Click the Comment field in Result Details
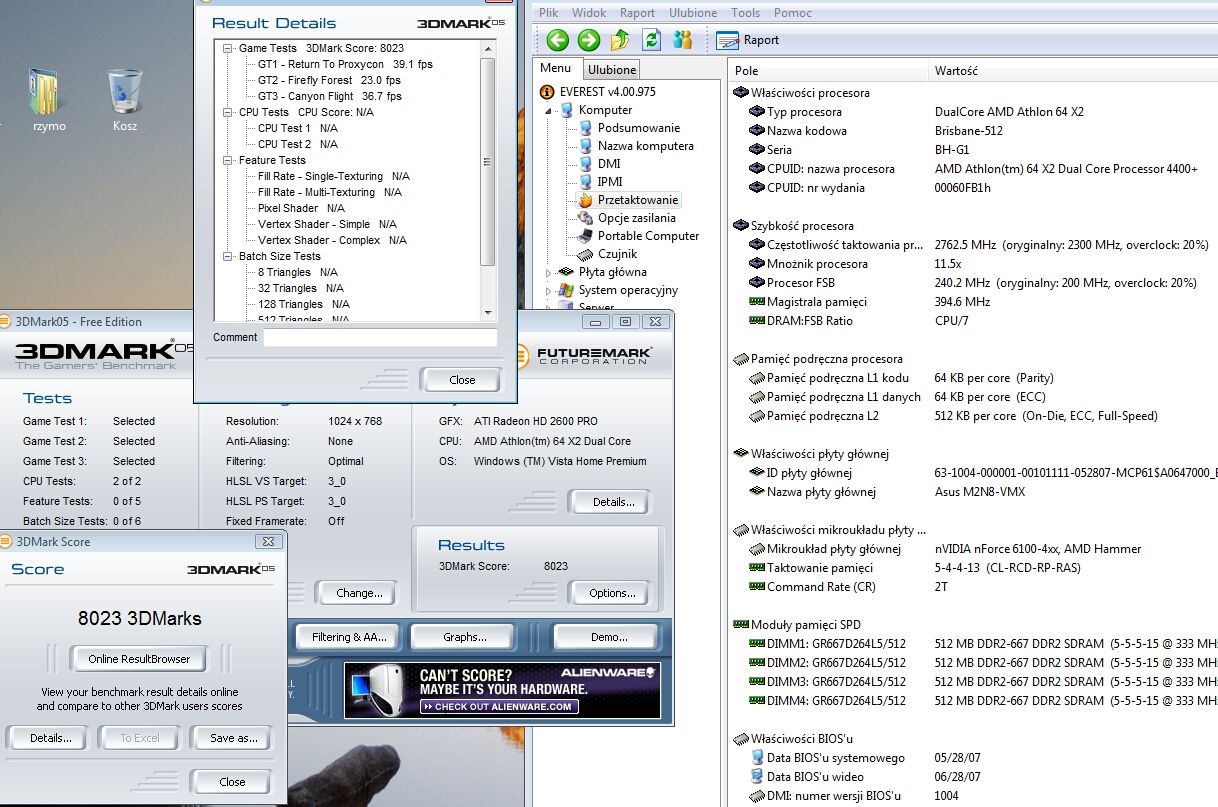The height and width of the screenshot is (807, 1218). pos(380,338)
